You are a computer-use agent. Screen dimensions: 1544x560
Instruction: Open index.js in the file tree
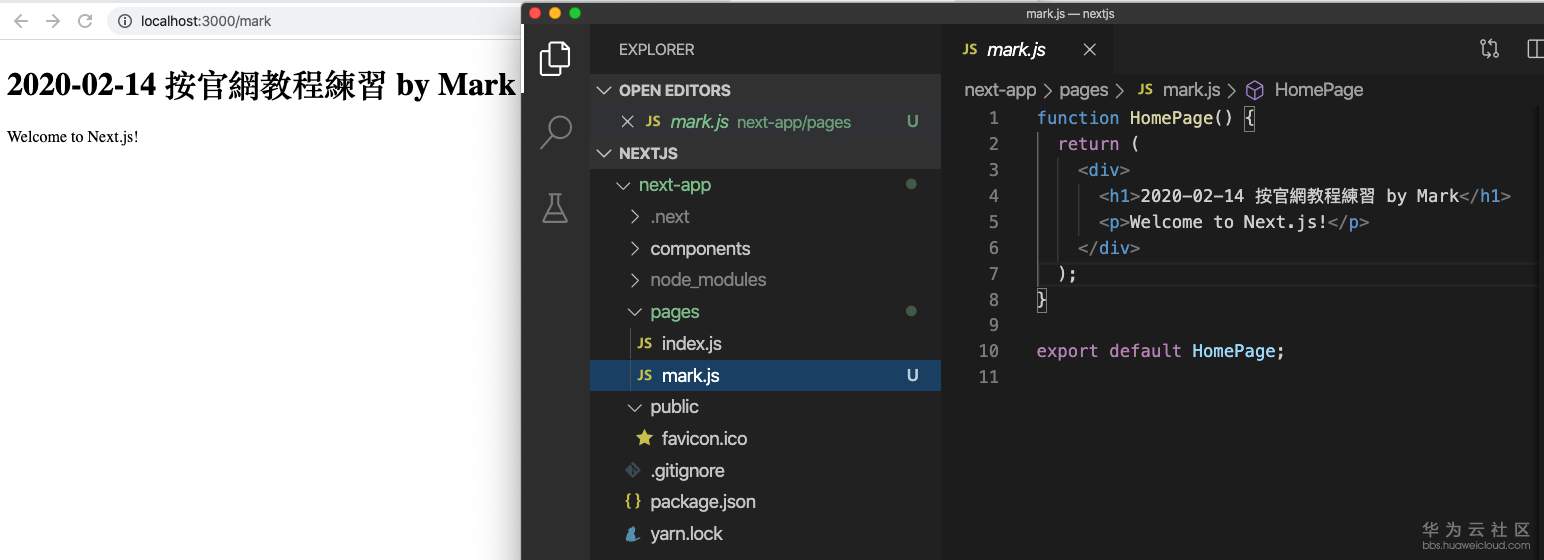coord(691,343)
